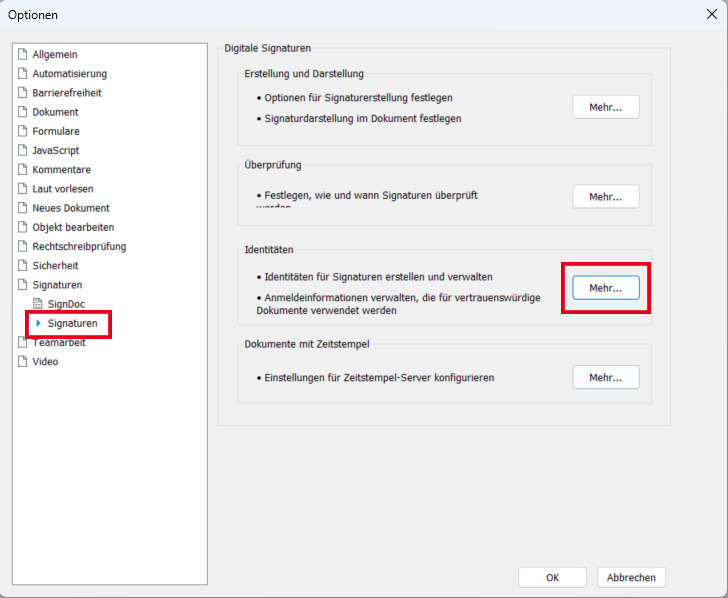Click the Sicherheit page icon
Screen dimensions: 728x598
(x=23, y=266)
